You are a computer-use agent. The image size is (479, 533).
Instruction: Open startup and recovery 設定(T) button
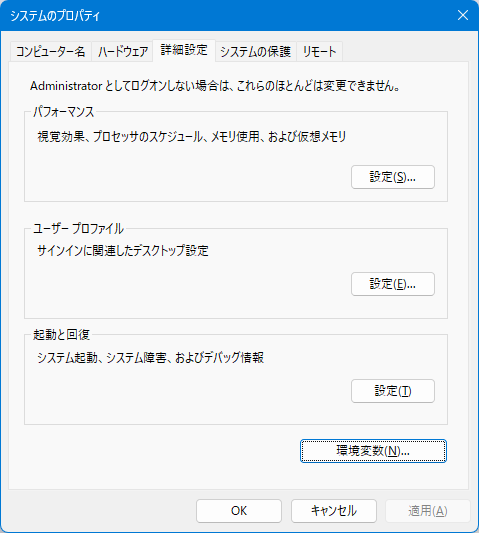click(393, 391)
